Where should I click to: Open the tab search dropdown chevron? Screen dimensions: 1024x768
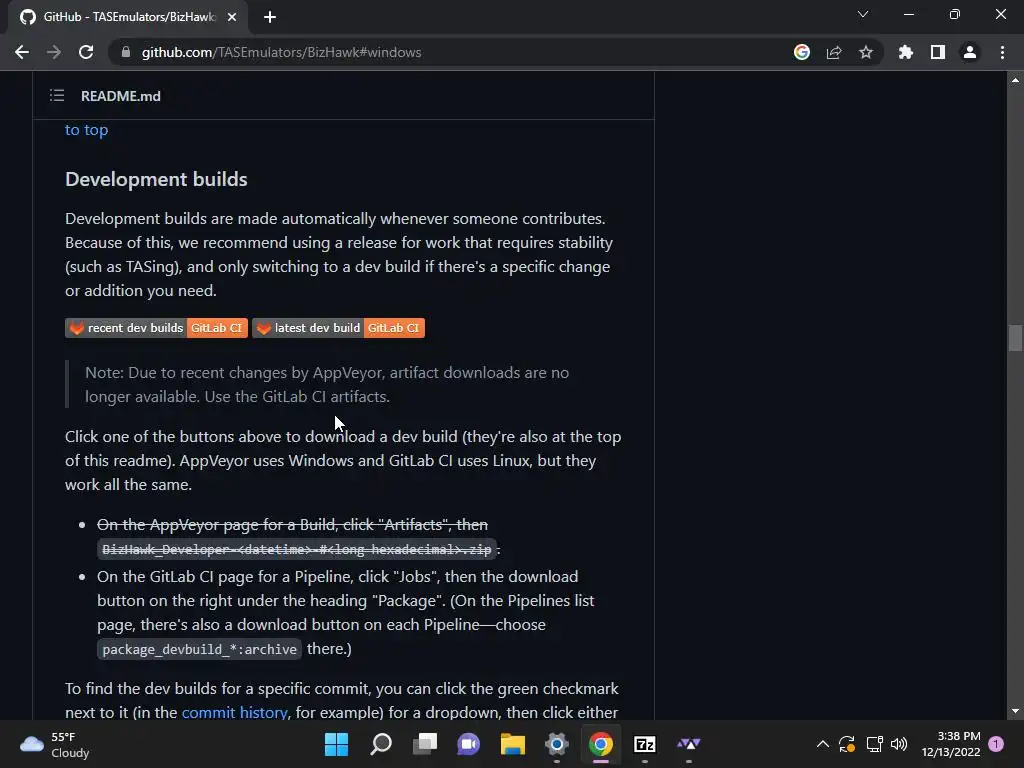[x=863, y=14]
